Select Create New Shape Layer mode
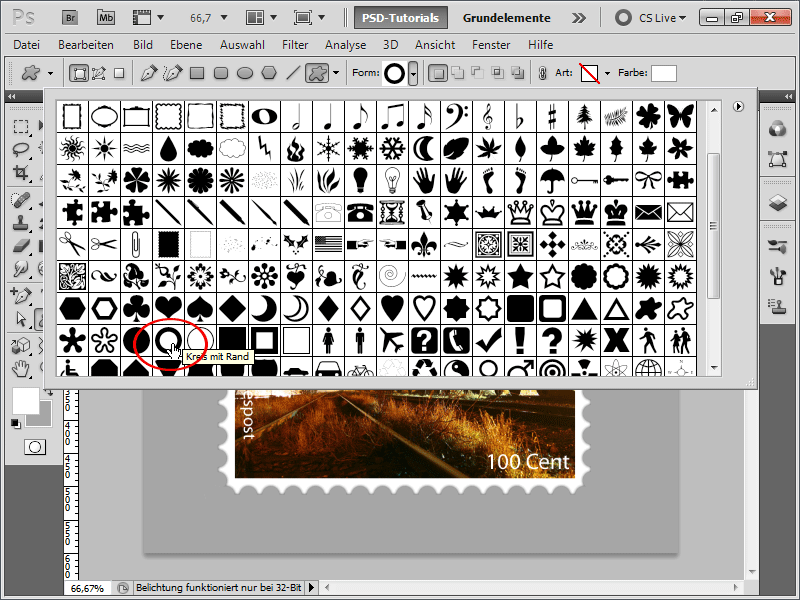The image size is (800, 600). (437, 73)
